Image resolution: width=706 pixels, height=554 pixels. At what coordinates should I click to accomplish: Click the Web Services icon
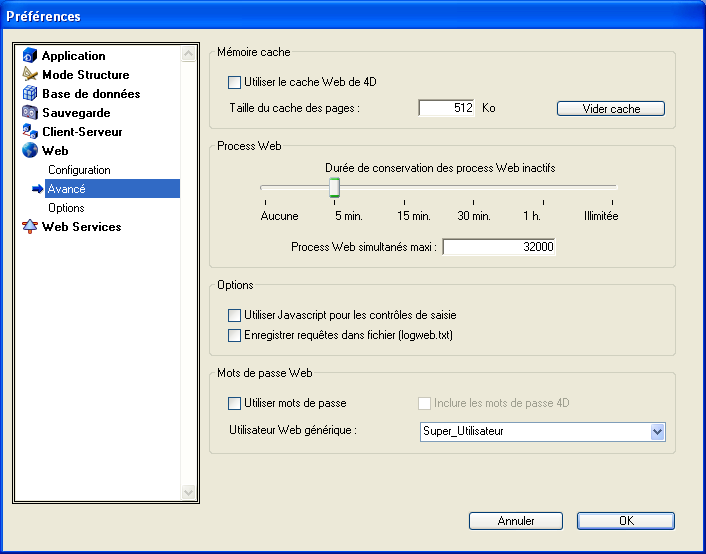click(x=29, y=227)
